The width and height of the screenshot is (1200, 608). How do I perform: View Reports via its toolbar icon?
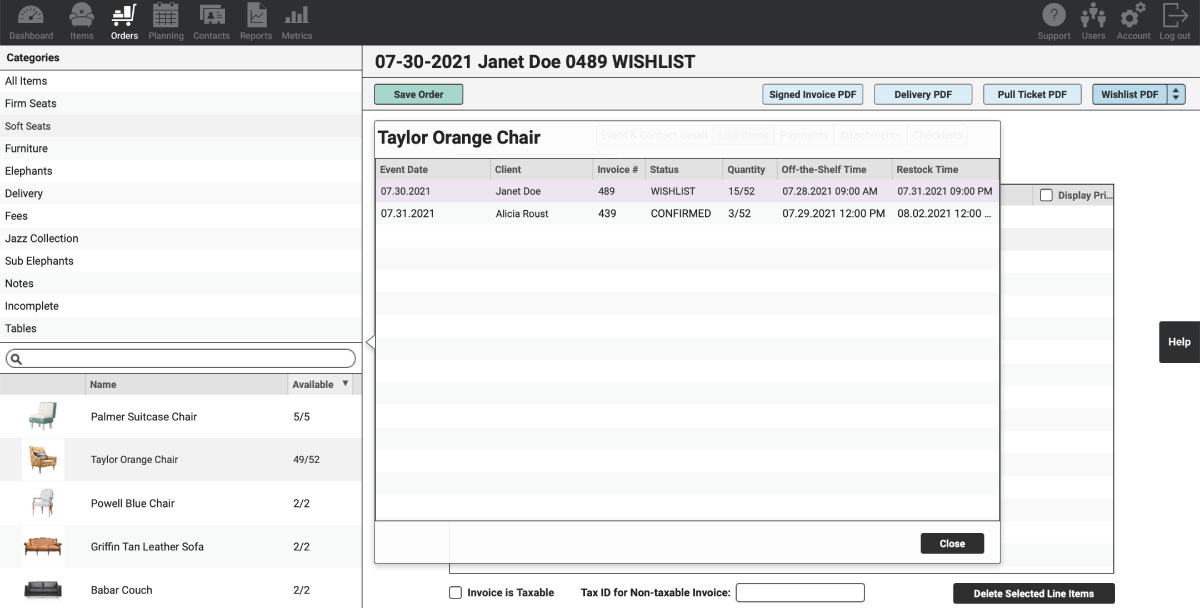[255, 20]
